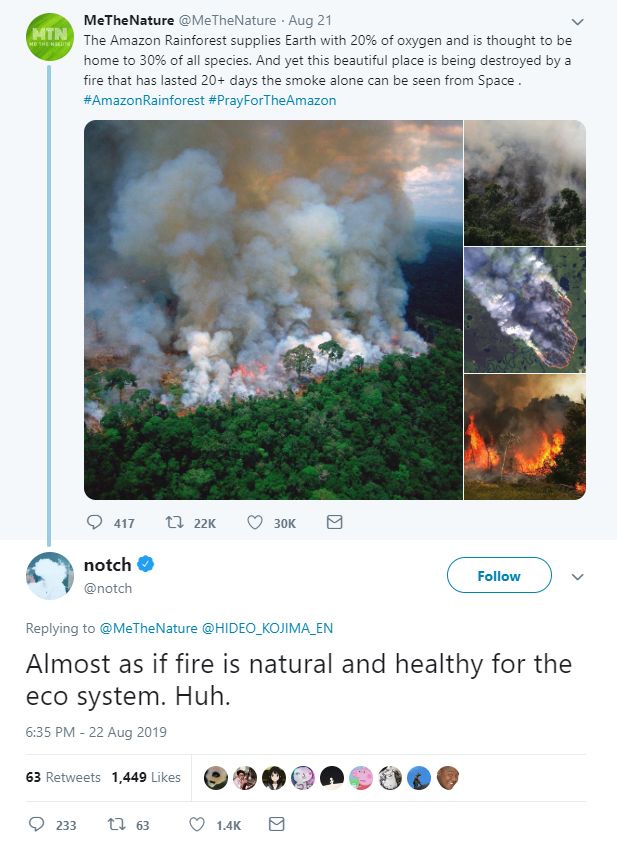Expand the chevron menu beside the Follow button

(x=577, y=577)
